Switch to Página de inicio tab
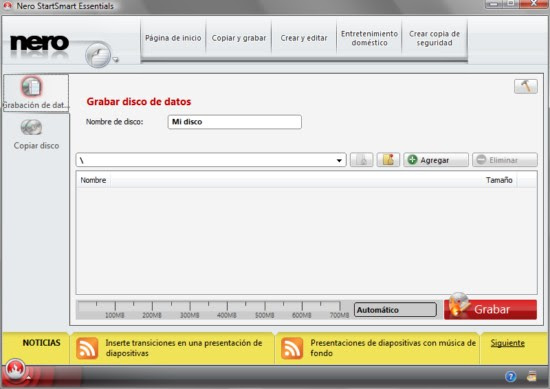Screen dimensions: 550x389 point(173,38)
